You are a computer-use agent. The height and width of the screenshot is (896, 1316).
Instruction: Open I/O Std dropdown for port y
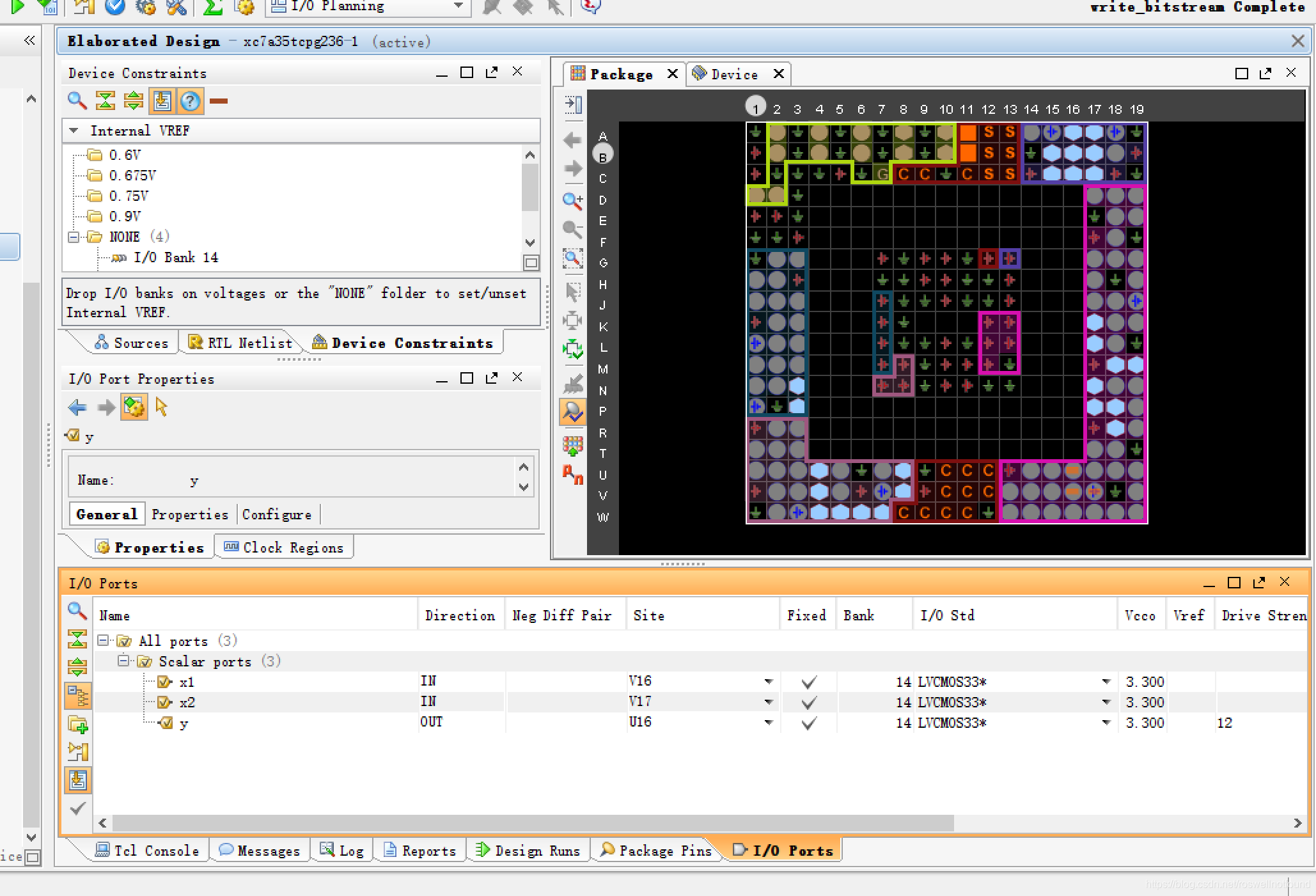pos(1106,723)
